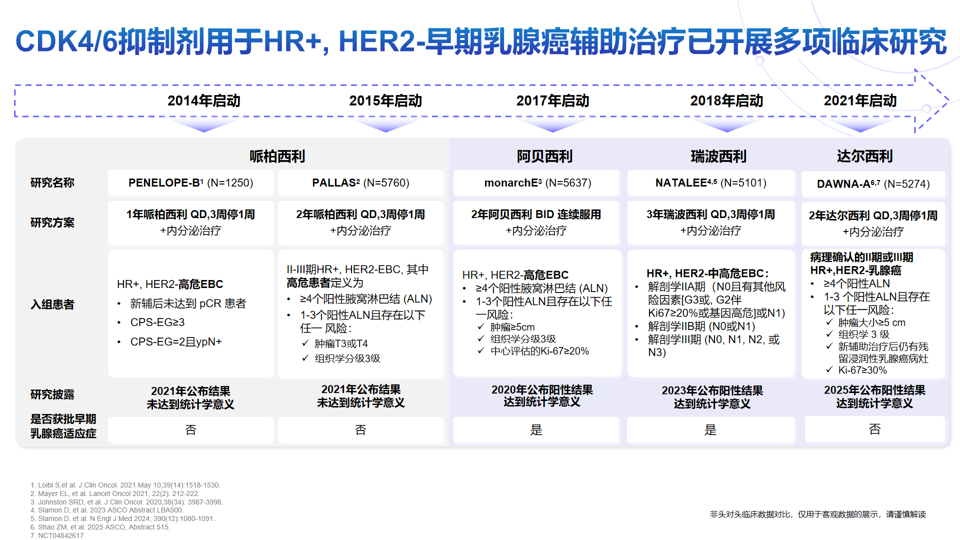
Task: Click the triangle pointer below 2017年启动
Action: [551, 127]
